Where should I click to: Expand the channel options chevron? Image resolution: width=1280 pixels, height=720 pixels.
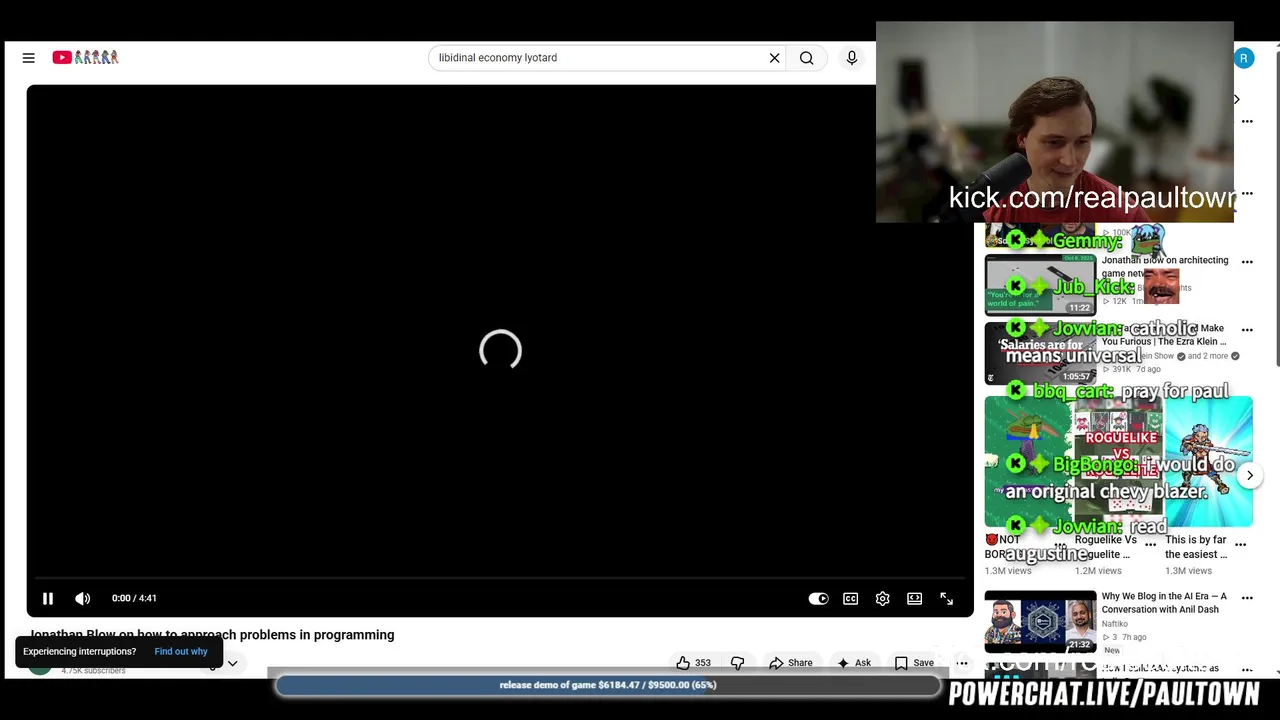coord(232,663)
